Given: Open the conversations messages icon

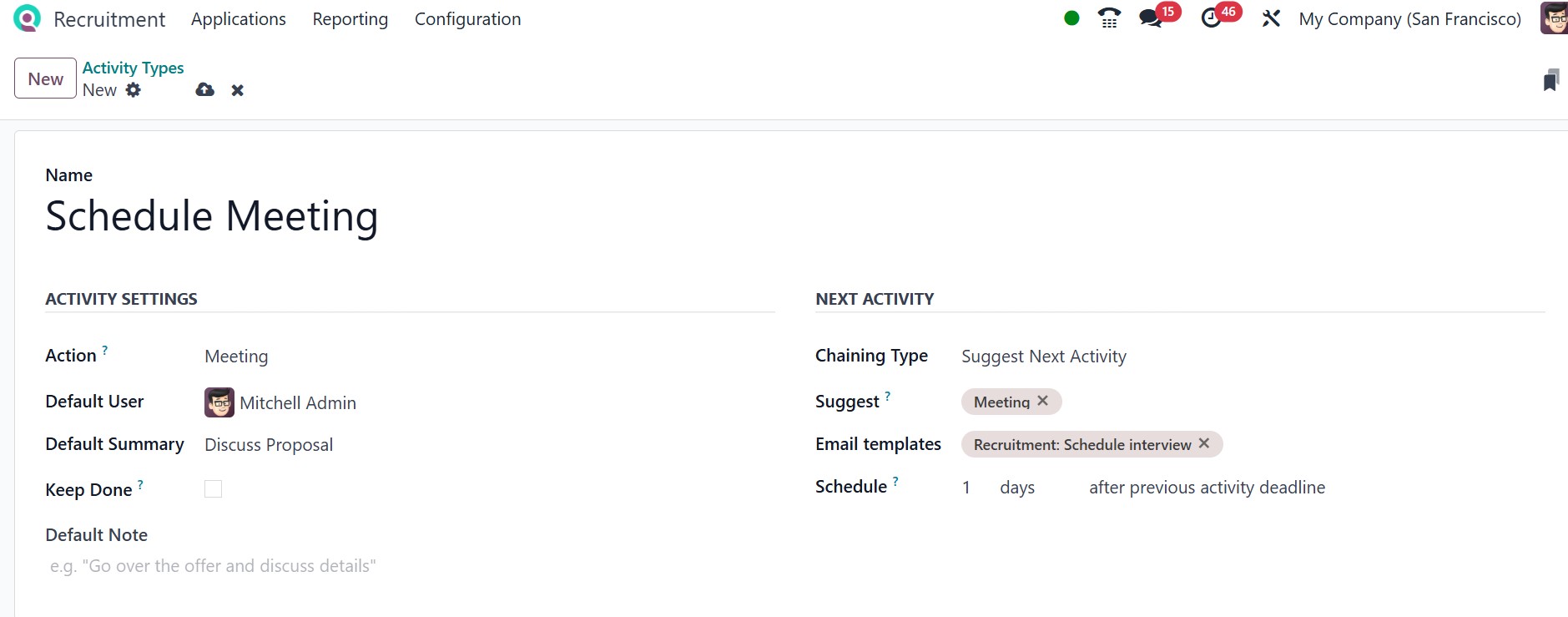Looking at the screenshot, I should (1151, 18).
